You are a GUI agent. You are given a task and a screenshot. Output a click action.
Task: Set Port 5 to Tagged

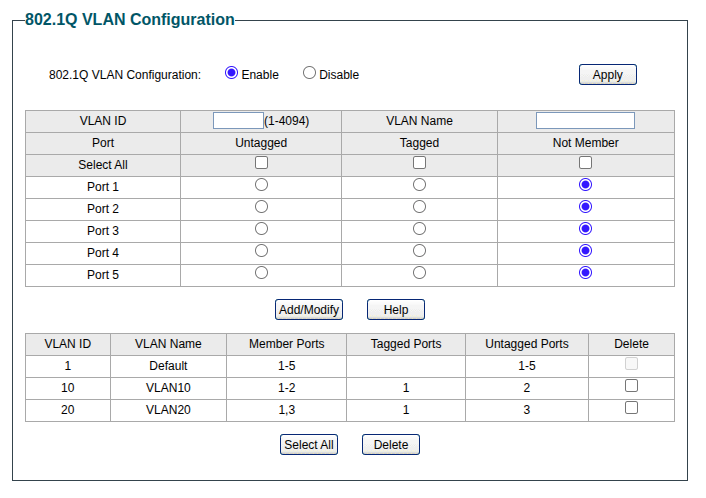(x=419, y=273)
